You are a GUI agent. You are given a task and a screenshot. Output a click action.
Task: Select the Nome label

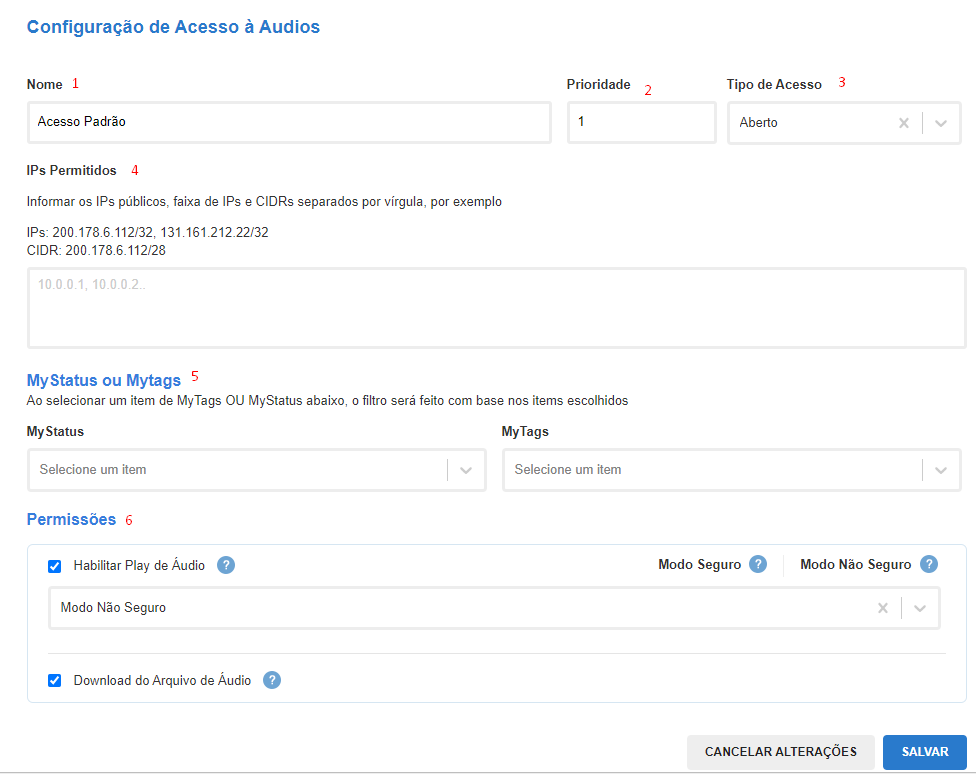[44, 85]
